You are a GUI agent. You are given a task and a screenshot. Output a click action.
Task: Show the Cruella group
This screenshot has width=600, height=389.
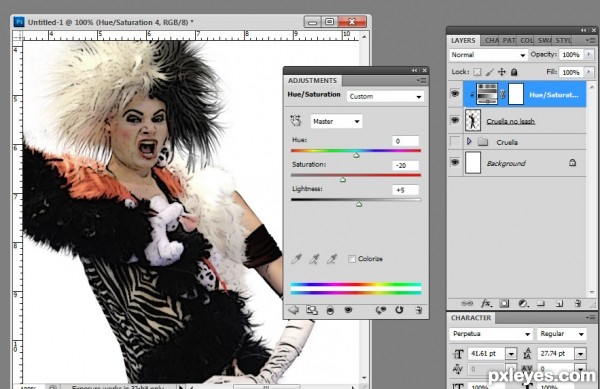455,142
